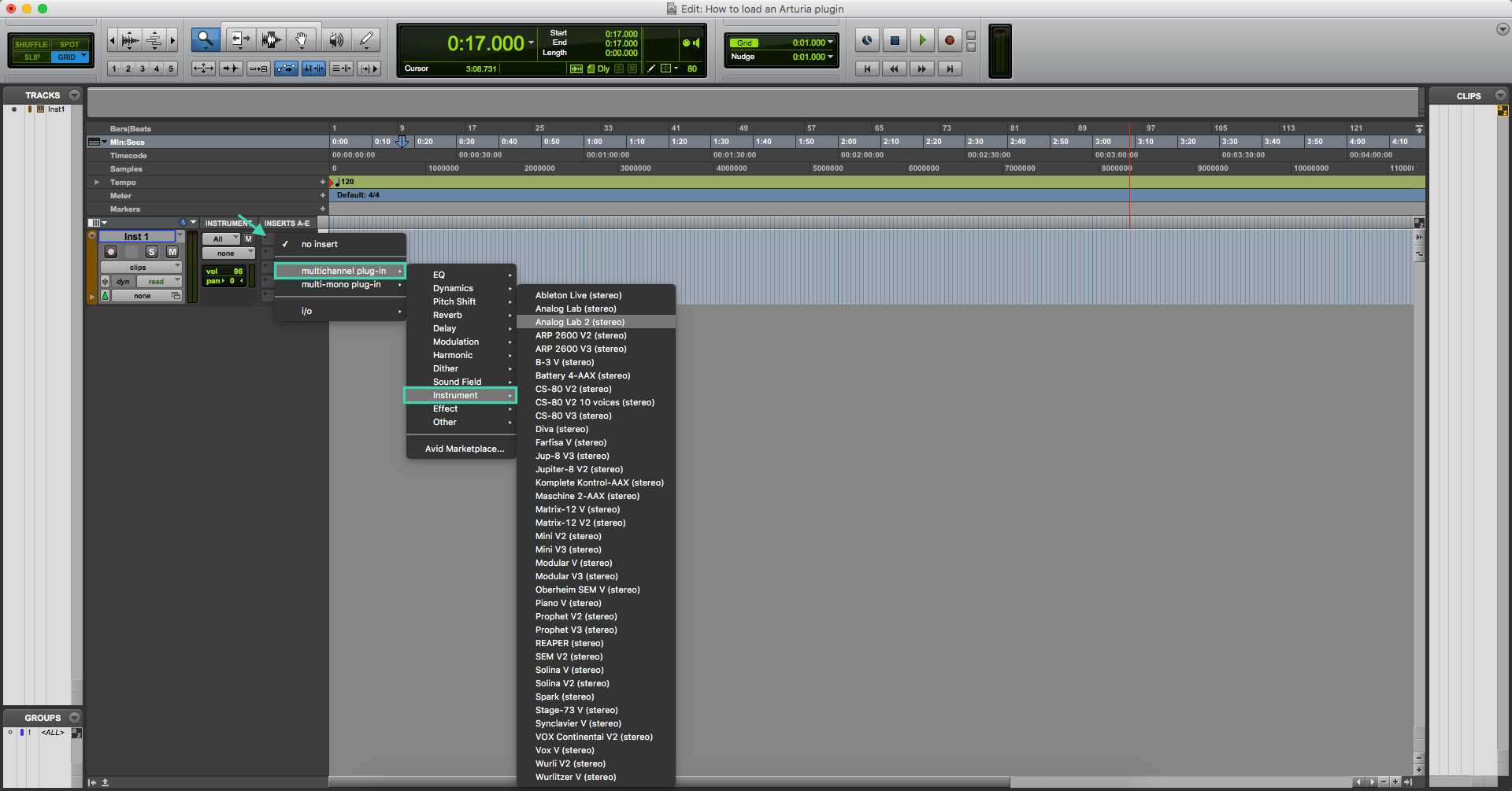Enable Grid edit mode
This screenshot has height=791, width=1512.
point(69,57)
